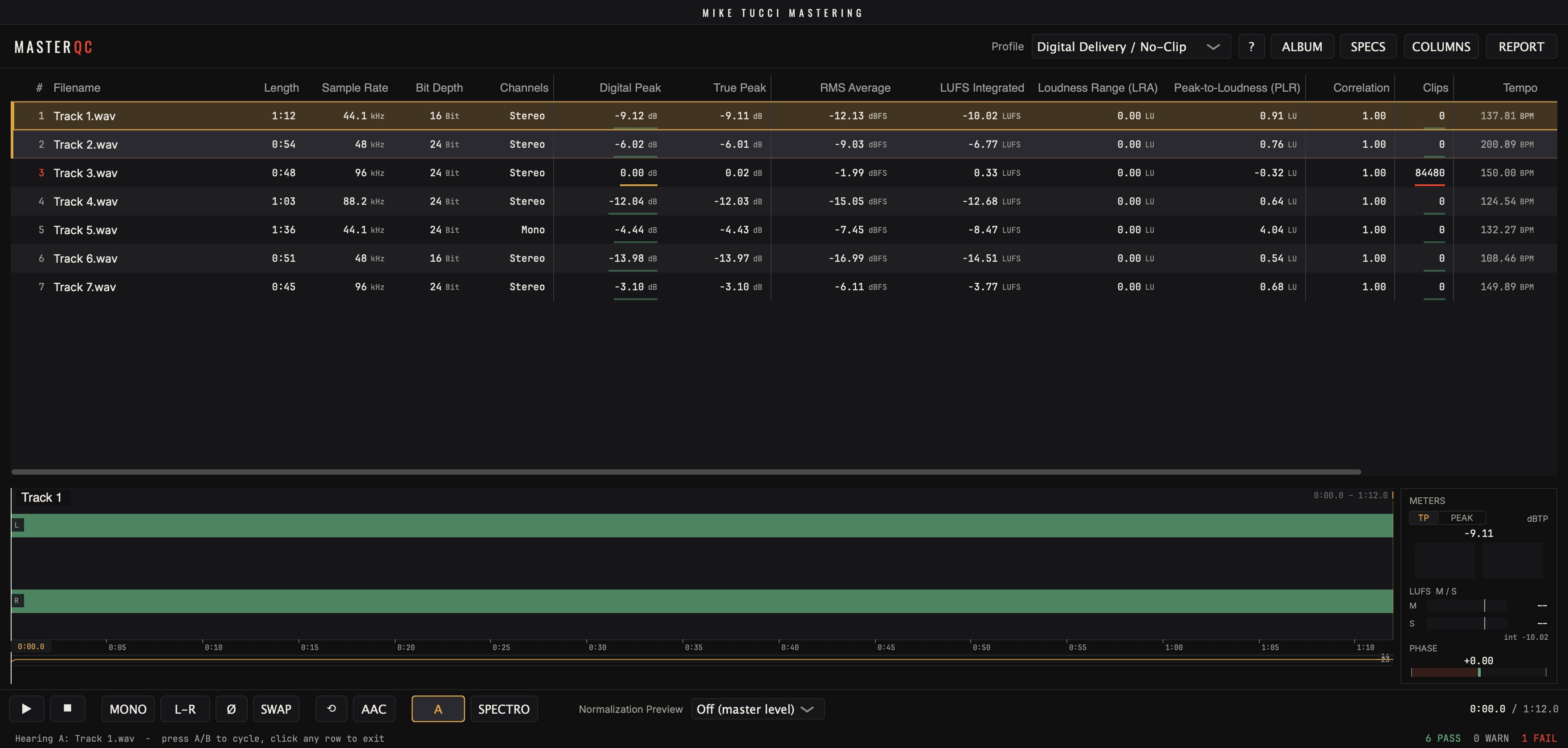Click the MasterQC logo

click(53, 47)
